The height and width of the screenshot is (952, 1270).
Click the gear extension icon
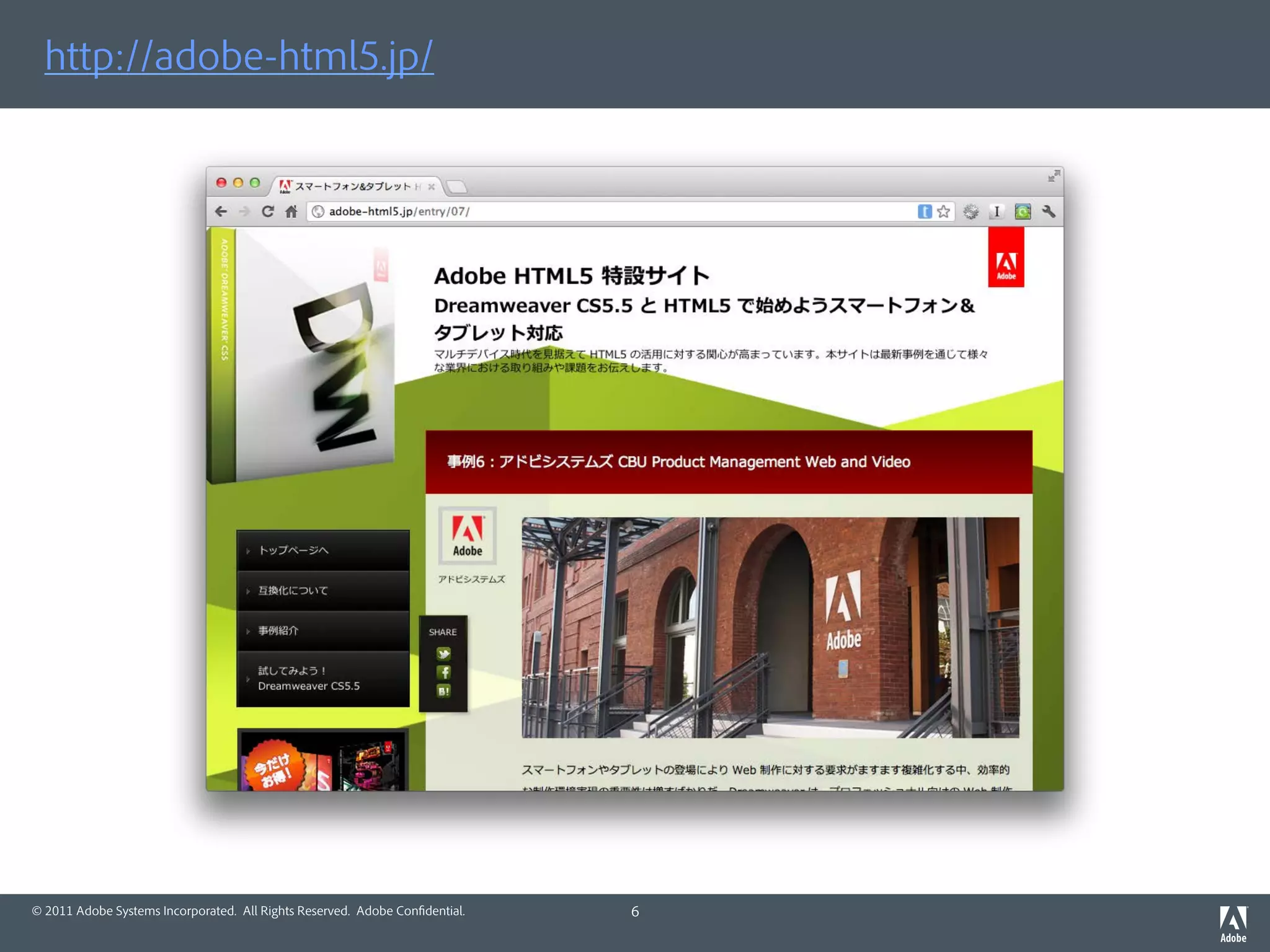(970, 211)
